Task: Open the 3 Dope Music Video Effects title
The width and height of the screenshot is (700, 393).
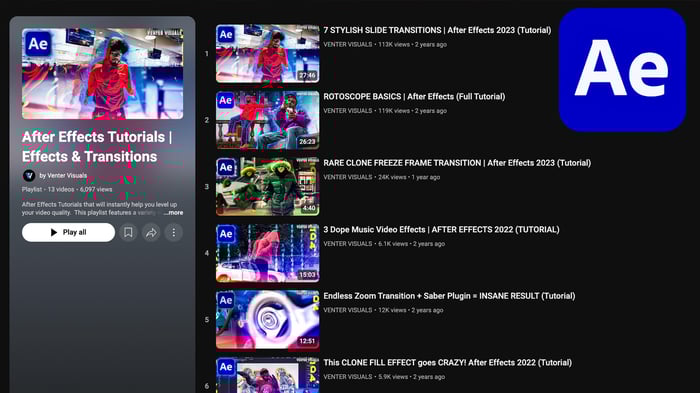Action: [x=441, y=230]
